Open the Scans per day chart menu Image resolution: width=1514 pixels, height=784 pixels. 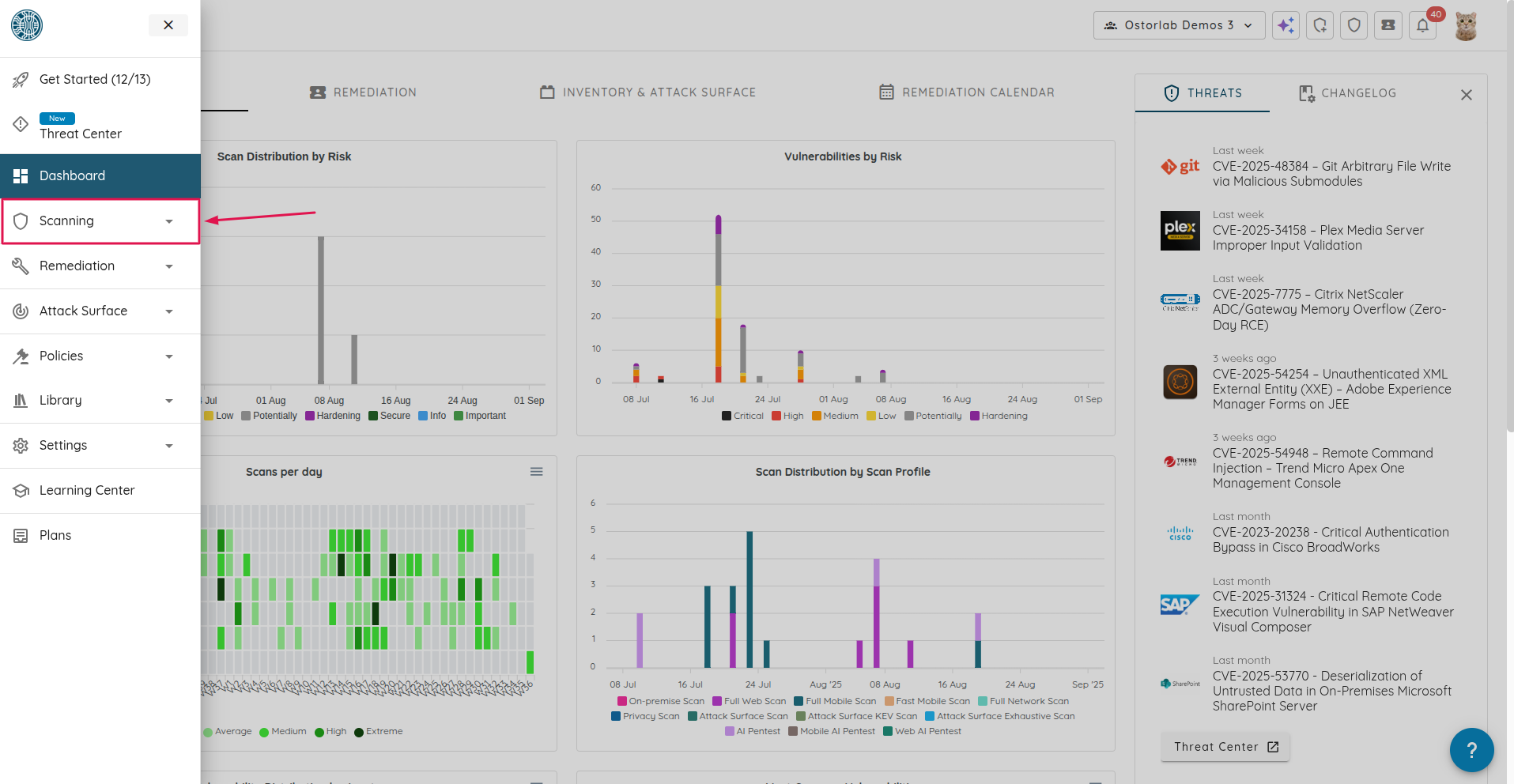click(x=536, y=472)
